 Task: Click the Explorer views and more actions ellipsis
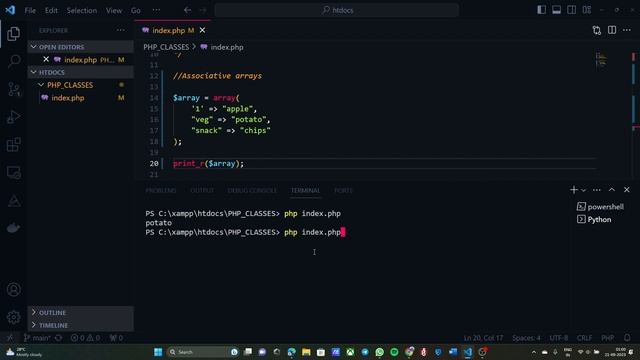(120, 30)
